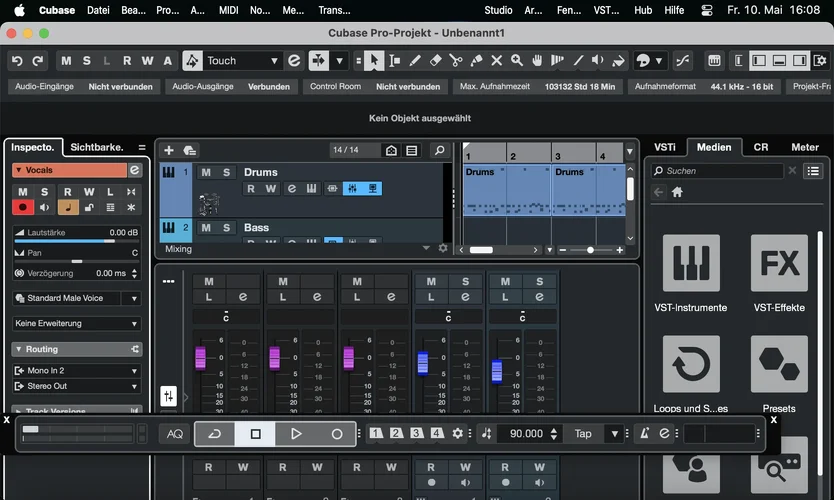Click the Lautstärke volume slider

[x=77, y=241]
